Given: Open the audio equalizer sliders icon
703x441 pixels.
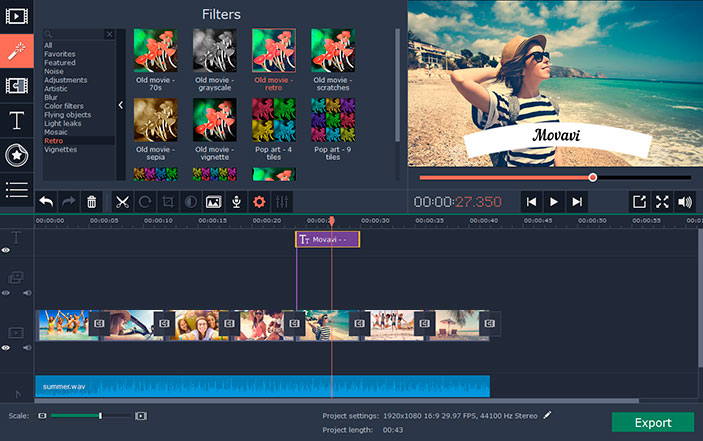Looking at the screenshot, I should click(282, 201).
